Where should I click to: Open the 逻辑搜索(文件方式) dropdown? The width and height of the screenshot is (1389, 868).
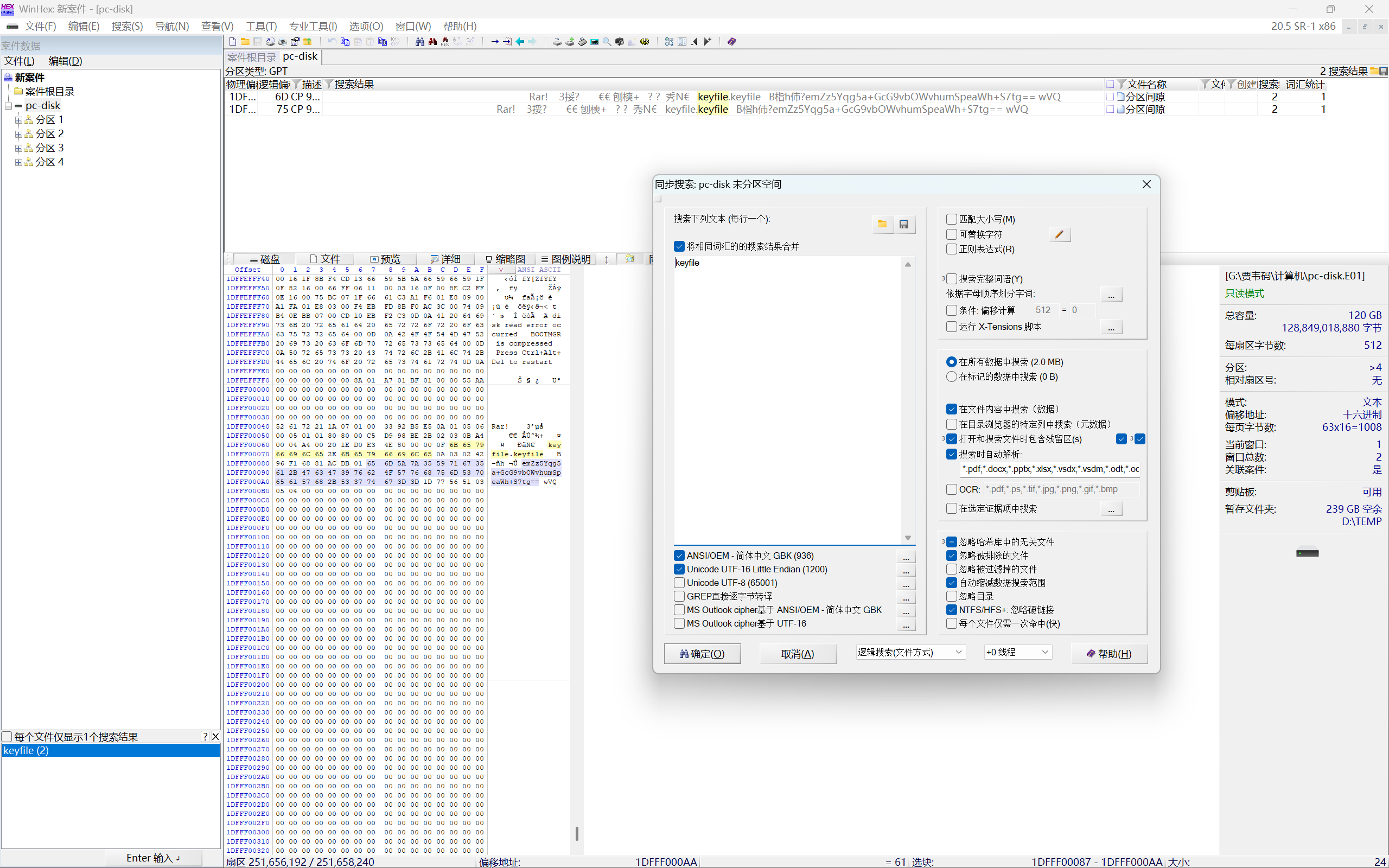(x=911, y=652)
